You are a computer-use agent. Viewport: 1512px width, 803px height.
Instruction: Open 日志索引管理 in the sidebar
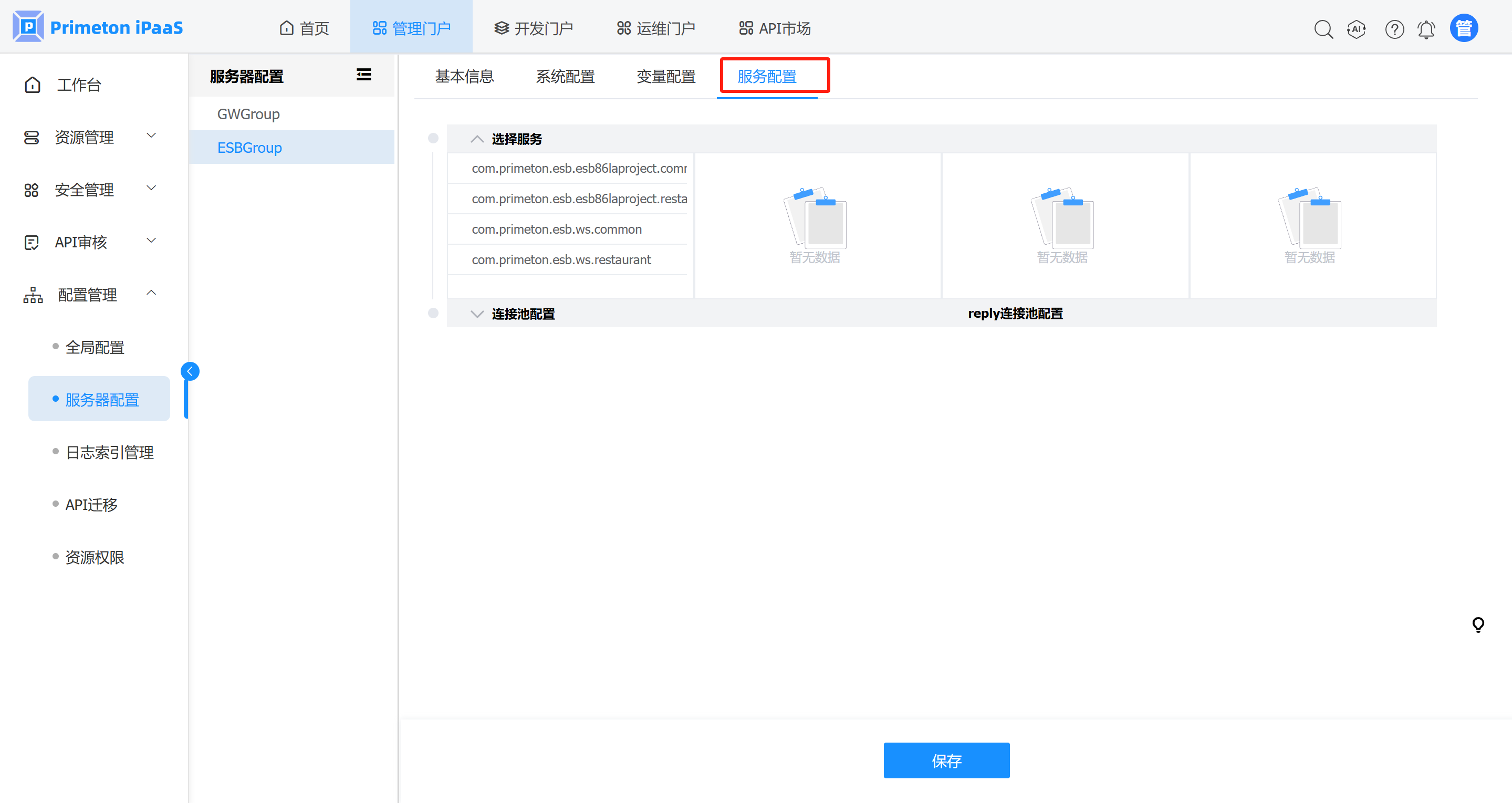point(109,452)
